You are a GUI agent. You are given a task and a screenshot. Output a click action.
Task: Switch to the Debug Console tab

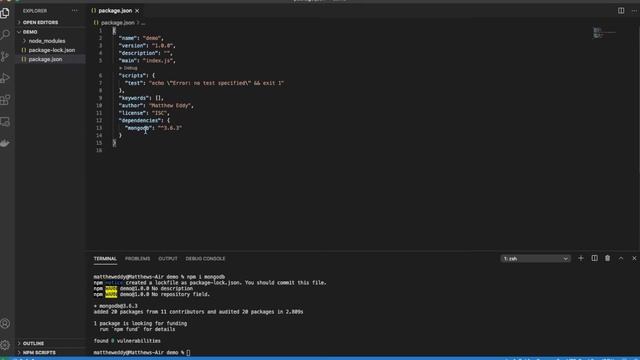[x=205, y=259]
